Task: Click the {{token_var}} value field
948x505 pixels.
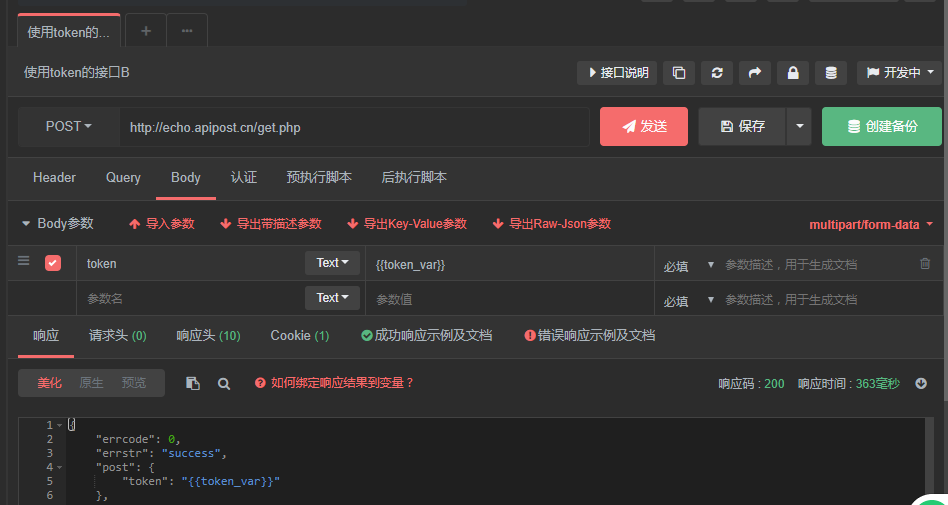Action: pyautogui.click(x=510, y=264)
